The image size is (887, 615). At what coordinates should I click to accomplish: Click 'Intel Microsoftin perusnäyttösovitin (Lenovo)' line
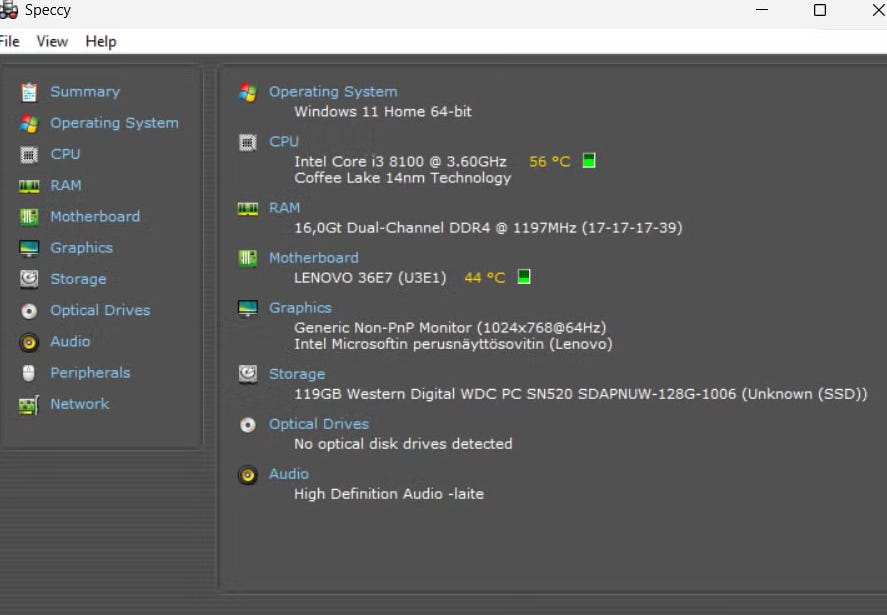click(453, 344)
